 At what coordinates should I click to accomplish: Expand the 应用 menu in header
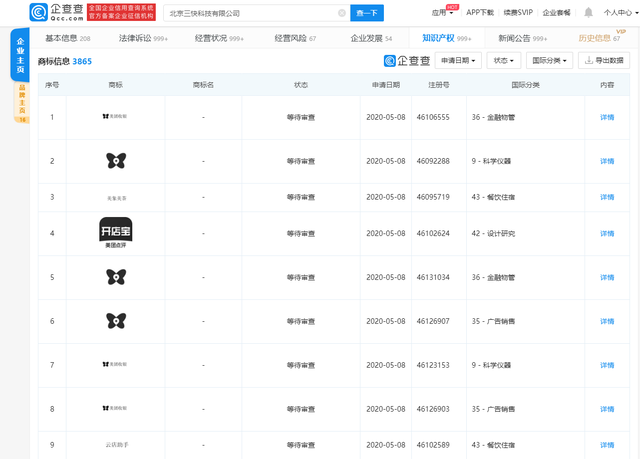tap(442, 13)
